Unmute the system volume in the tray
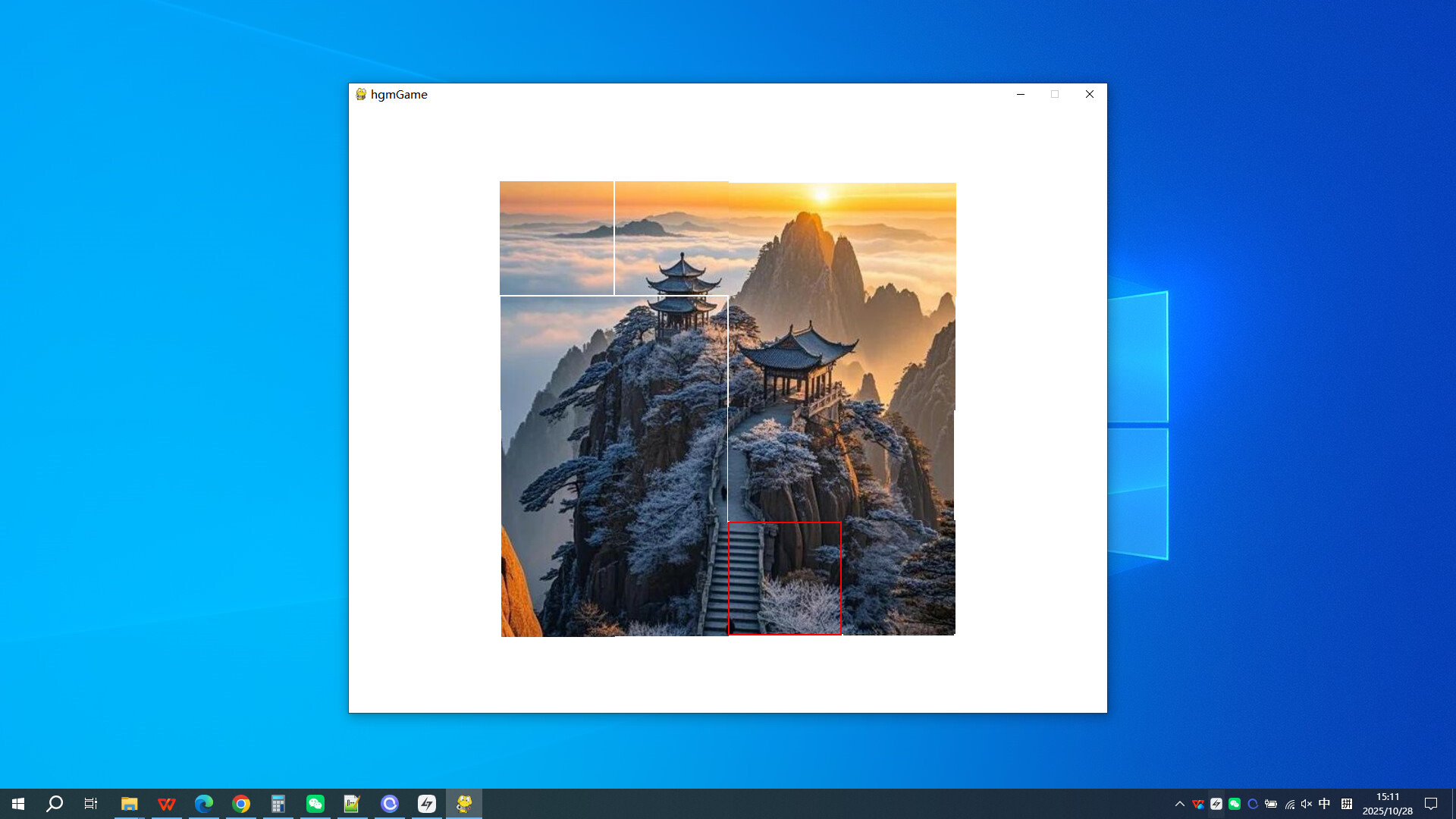 [x=1306, y=803]
